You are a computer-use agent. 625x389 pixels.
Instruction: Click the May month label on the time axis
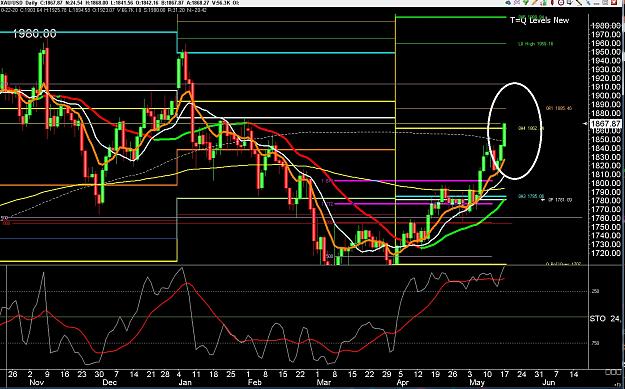(x=477, y=382)
